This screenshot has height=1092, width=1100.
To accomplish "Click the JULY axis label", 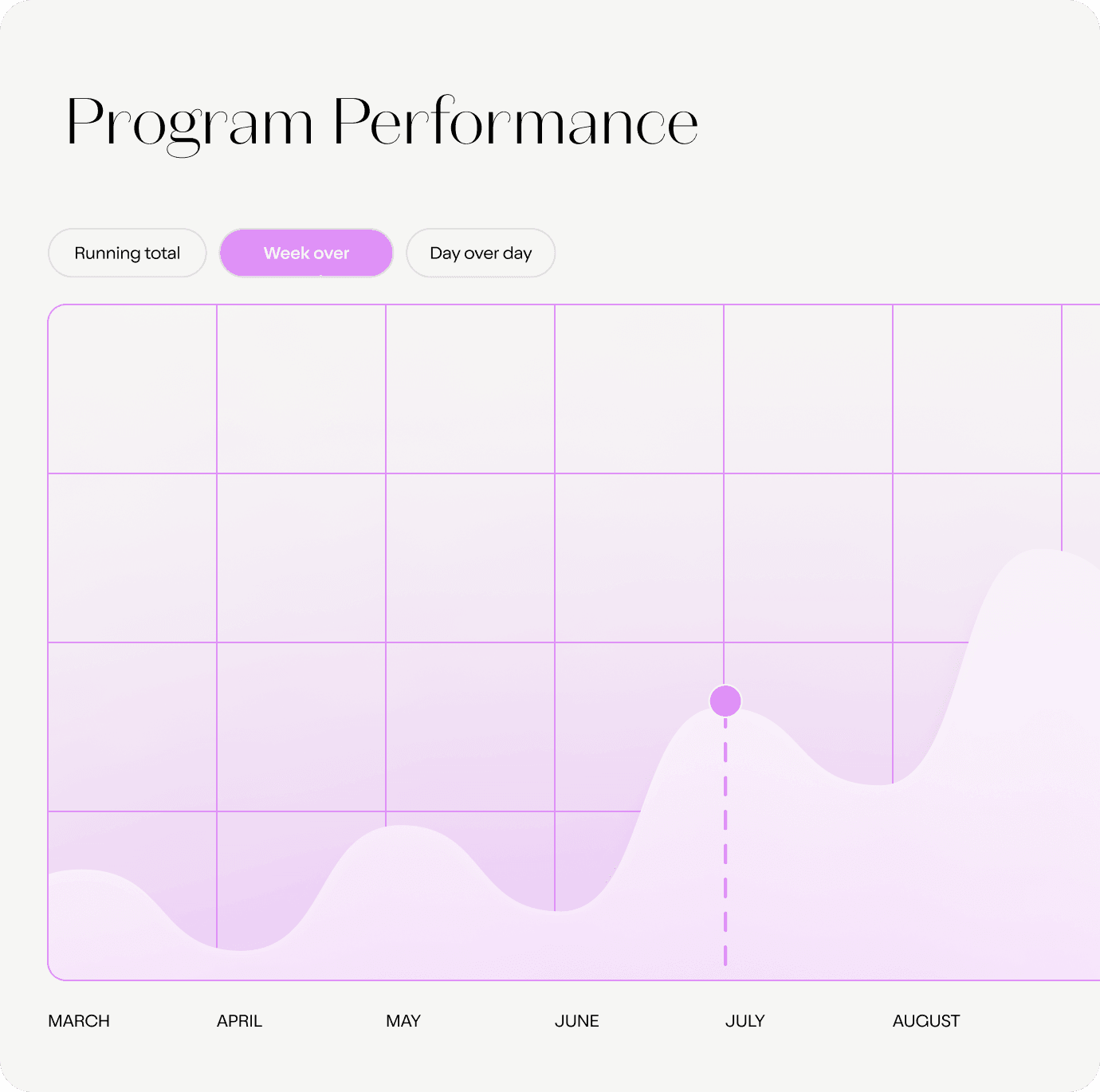I will (745, 1021).
